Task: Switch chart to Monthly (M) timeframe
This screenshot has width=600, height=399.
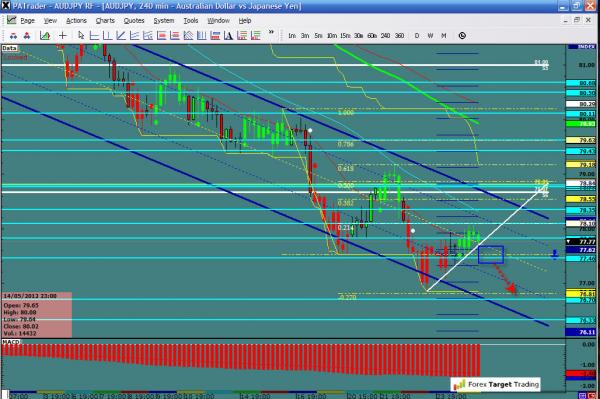Action: [443, 36]
